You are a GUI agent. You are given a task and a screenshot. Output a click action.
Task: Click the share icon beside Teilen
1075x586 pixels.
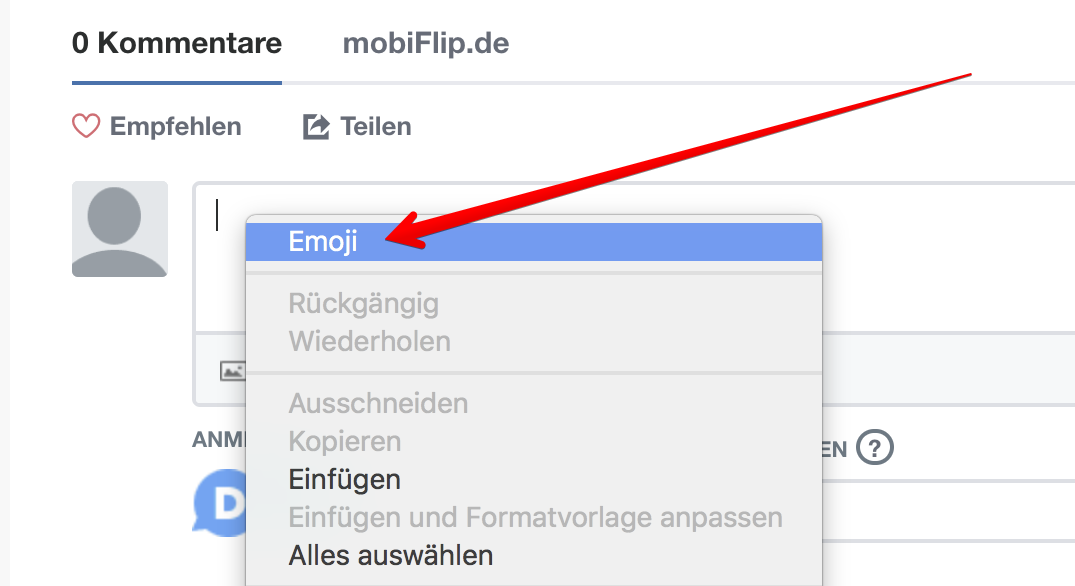316,127
